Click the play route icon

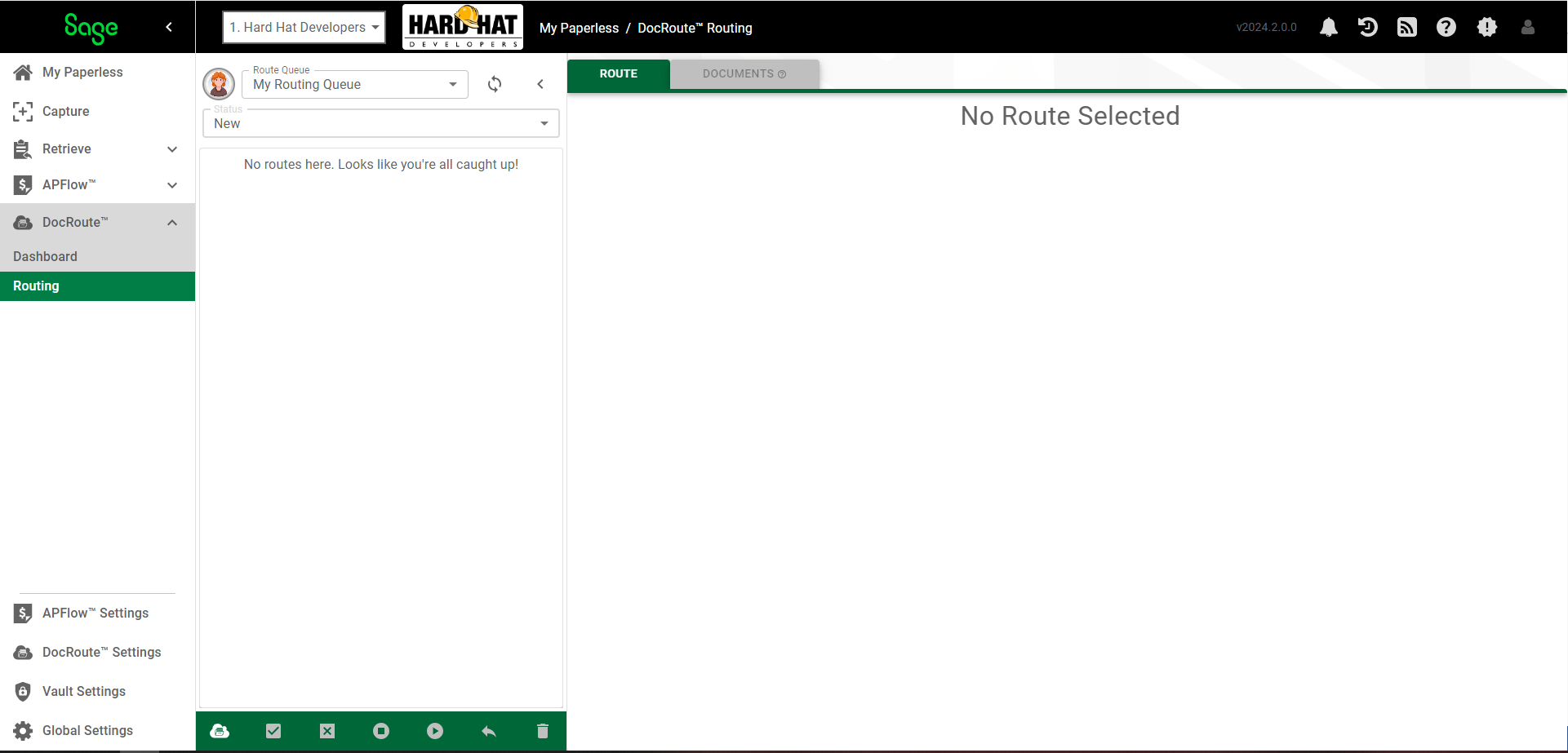pos(435,731)
